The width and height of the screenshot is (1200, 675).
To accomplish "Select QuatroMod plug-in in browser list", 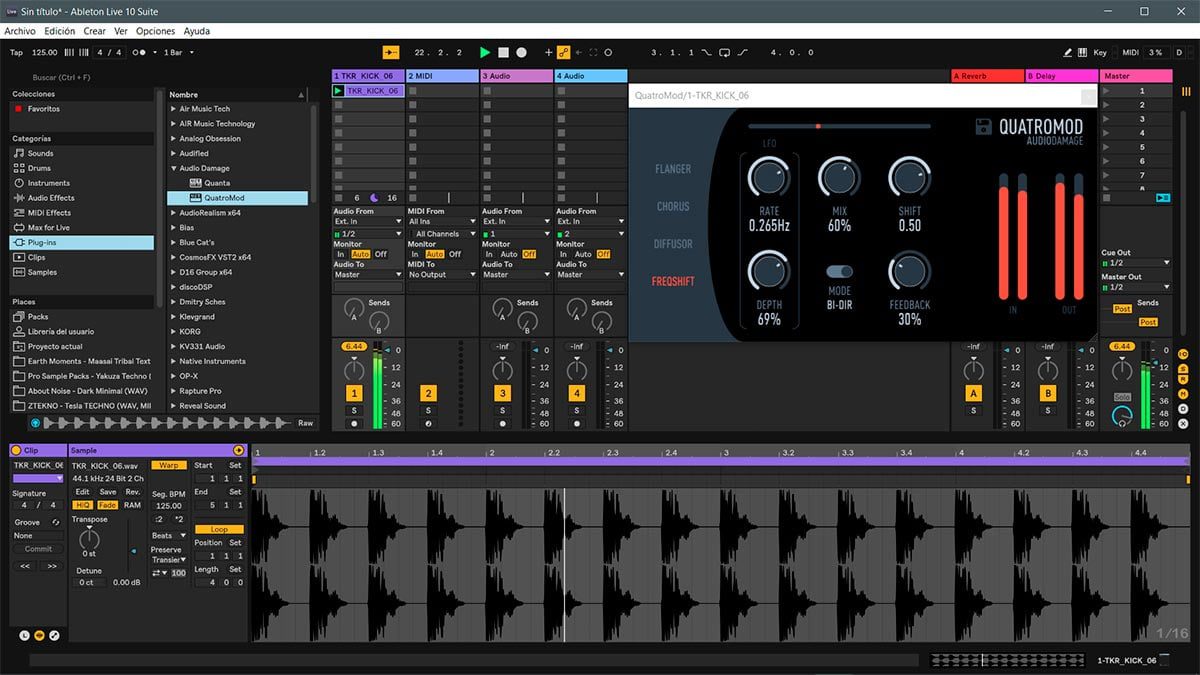I will (x=237, y=198).
